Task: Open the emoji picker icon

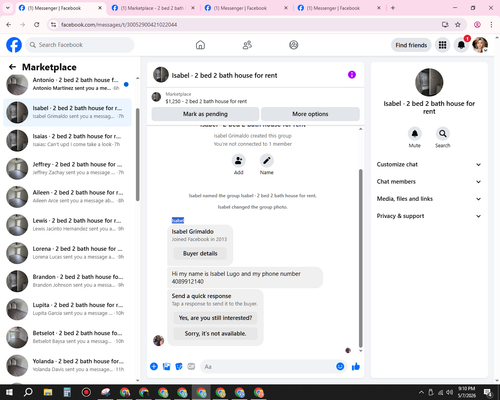Action: pos(340,367)
